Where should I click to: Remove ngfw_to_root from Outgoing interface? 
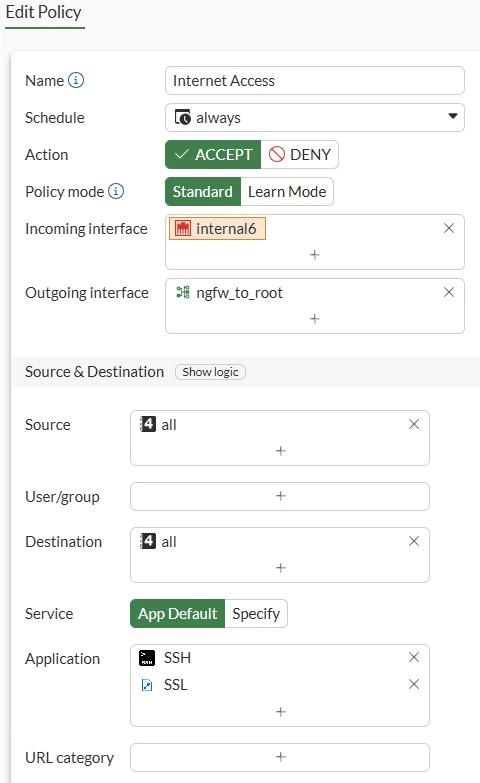449,292
